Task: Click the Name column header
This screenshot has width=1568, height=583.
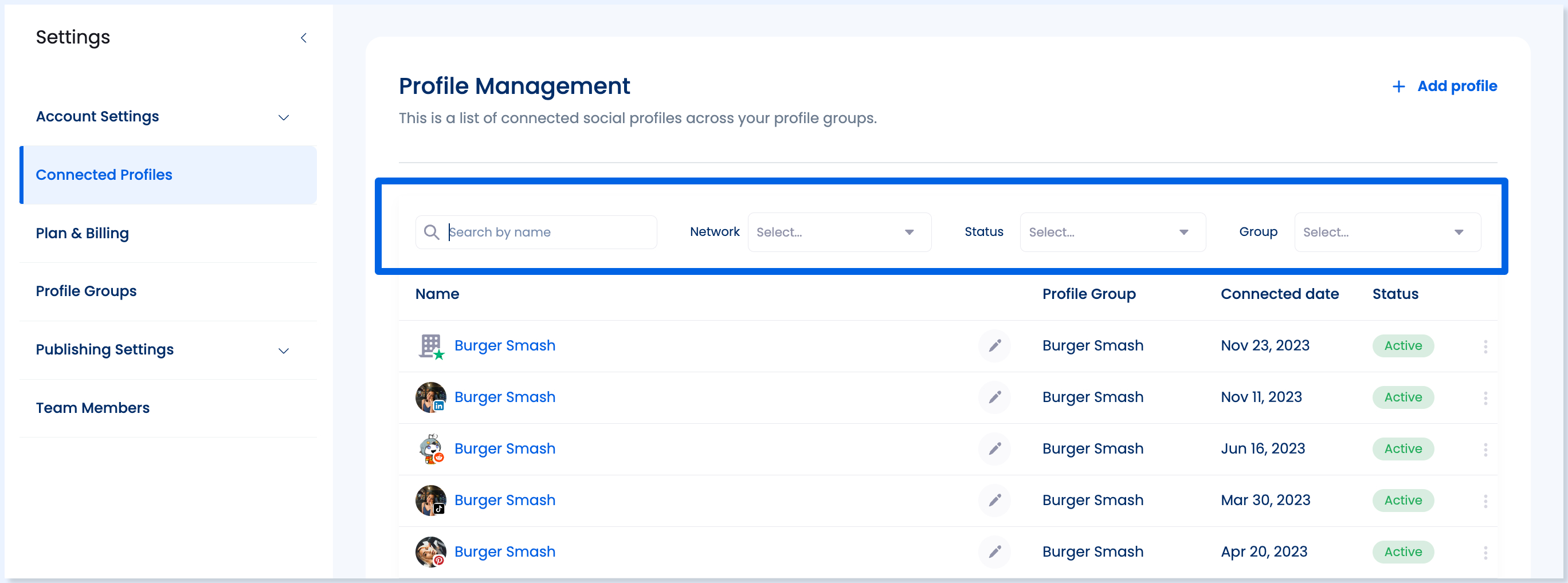Action: click(437, 294)
